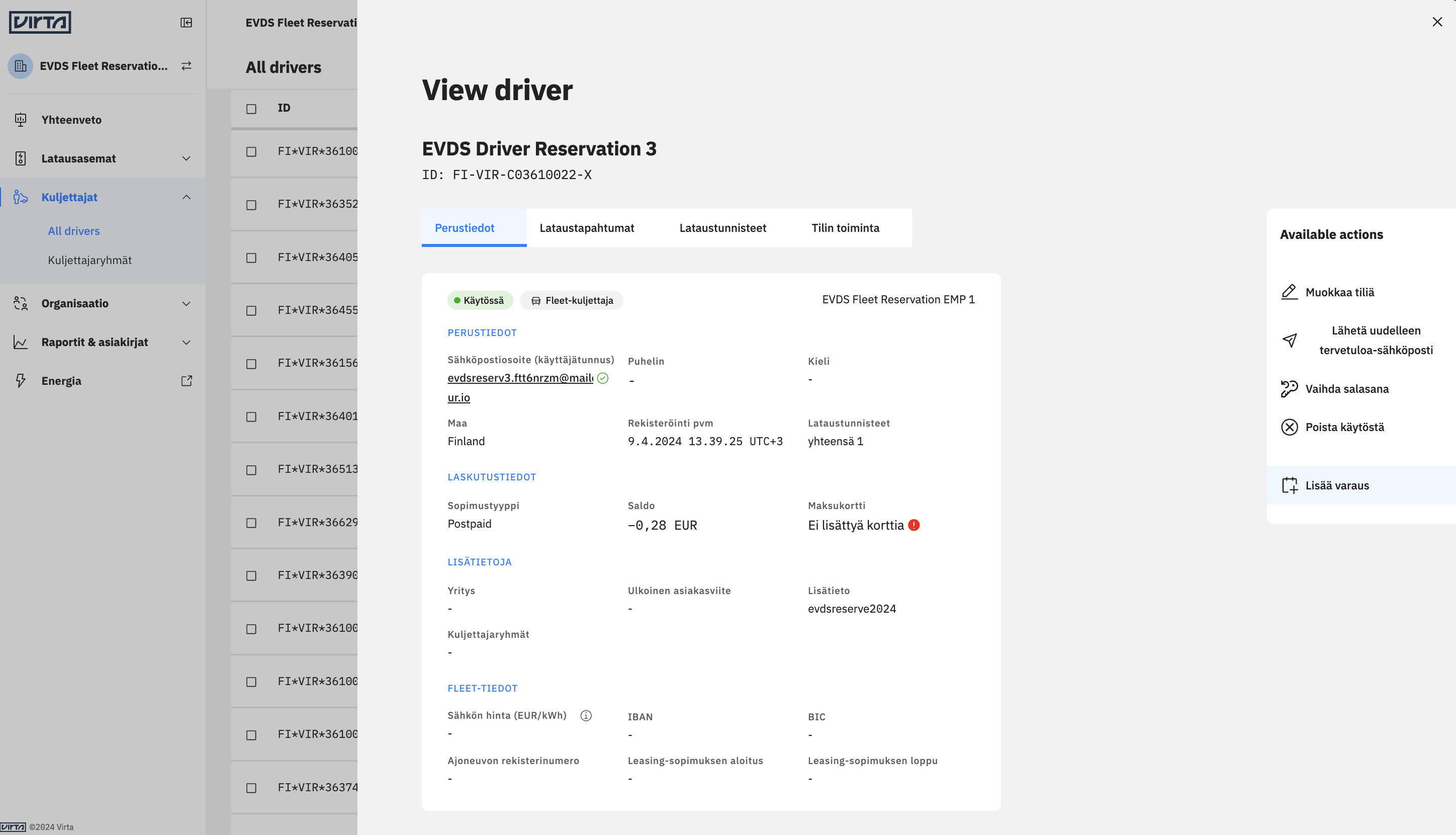Check the row FI*VIR*36401 checkbox

[x=251, y=417]
